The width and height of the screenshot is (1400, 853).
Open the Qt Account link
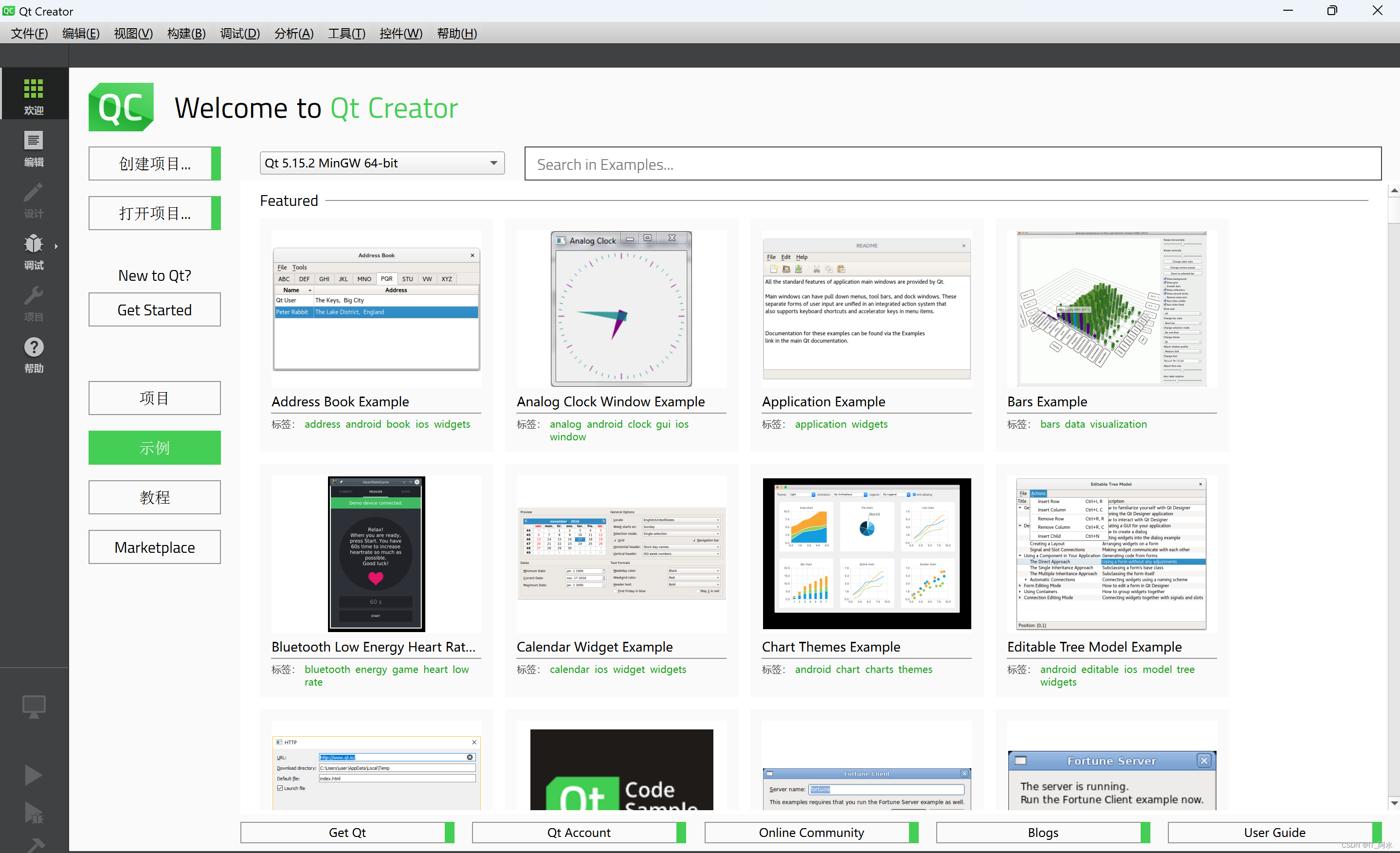579,833
